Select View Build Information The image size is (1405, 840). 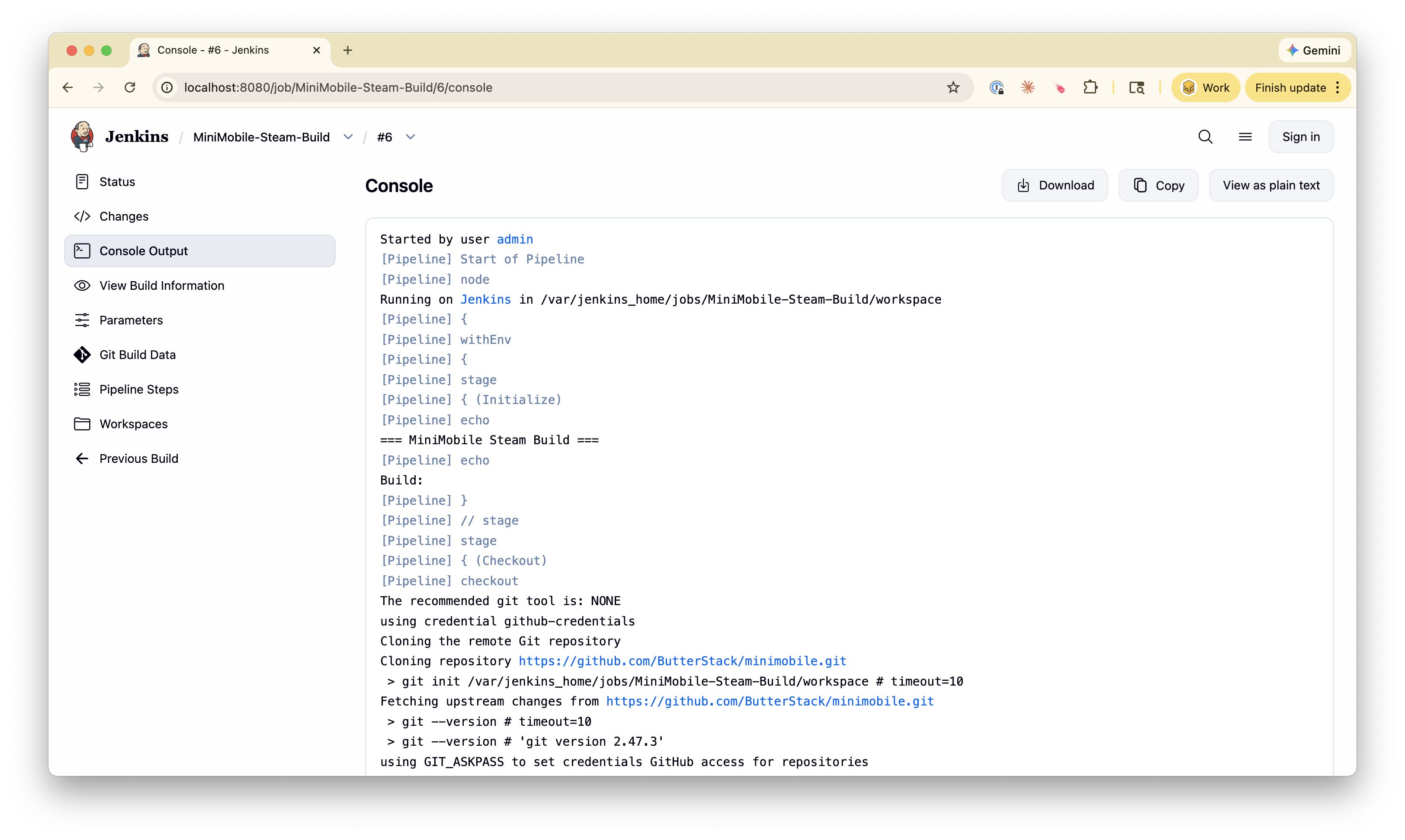(161, 285)
